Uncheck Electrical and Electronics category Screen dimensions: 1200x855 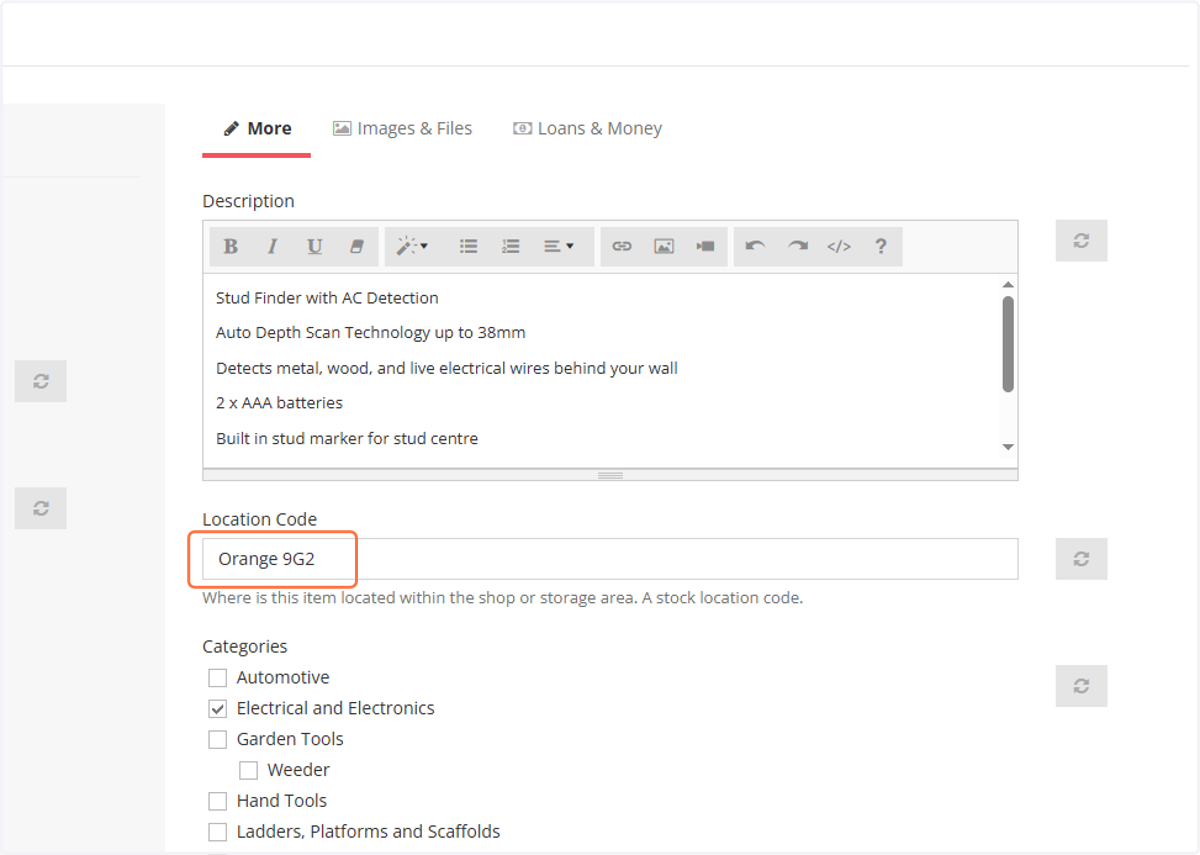click(x=218, y=709)
